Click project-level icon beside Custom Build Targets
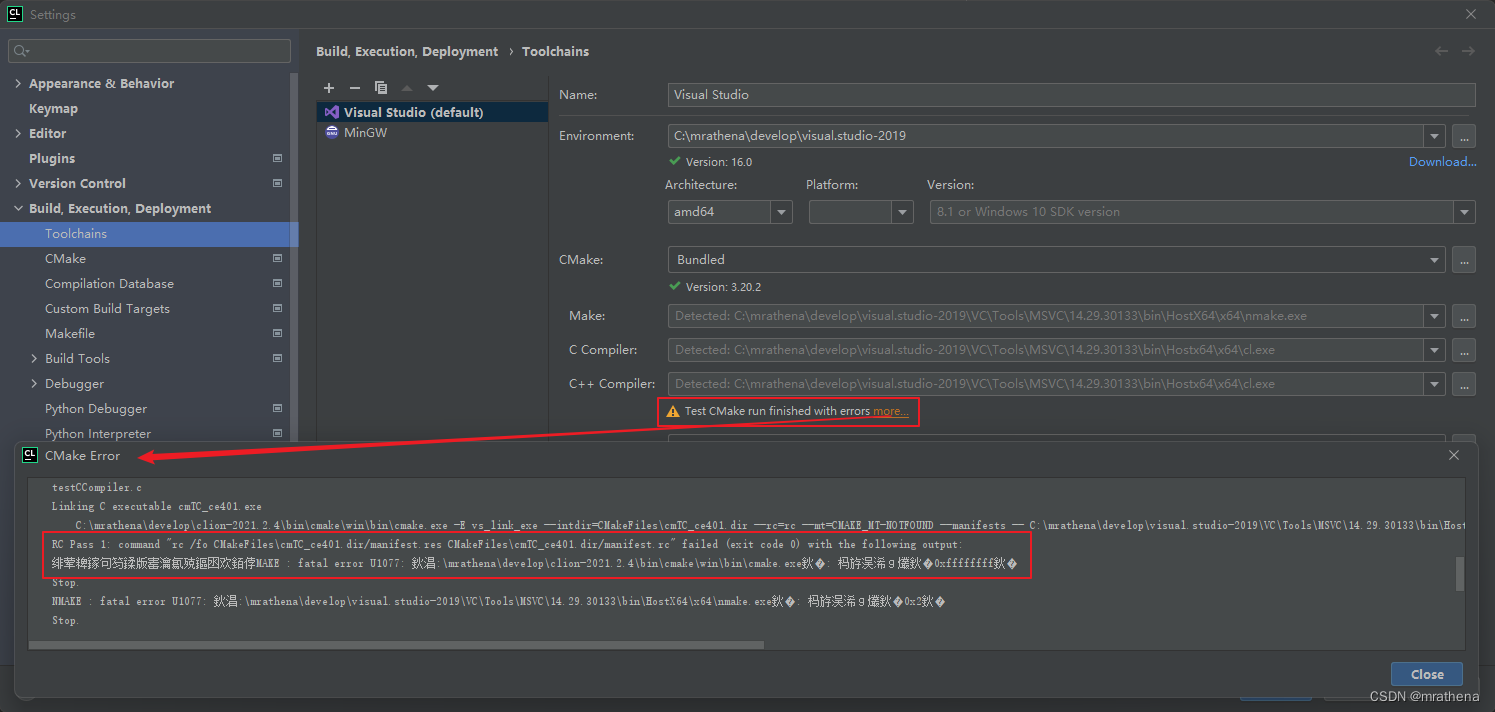This screenshot has width=1495, height=712. coord(277,308)
